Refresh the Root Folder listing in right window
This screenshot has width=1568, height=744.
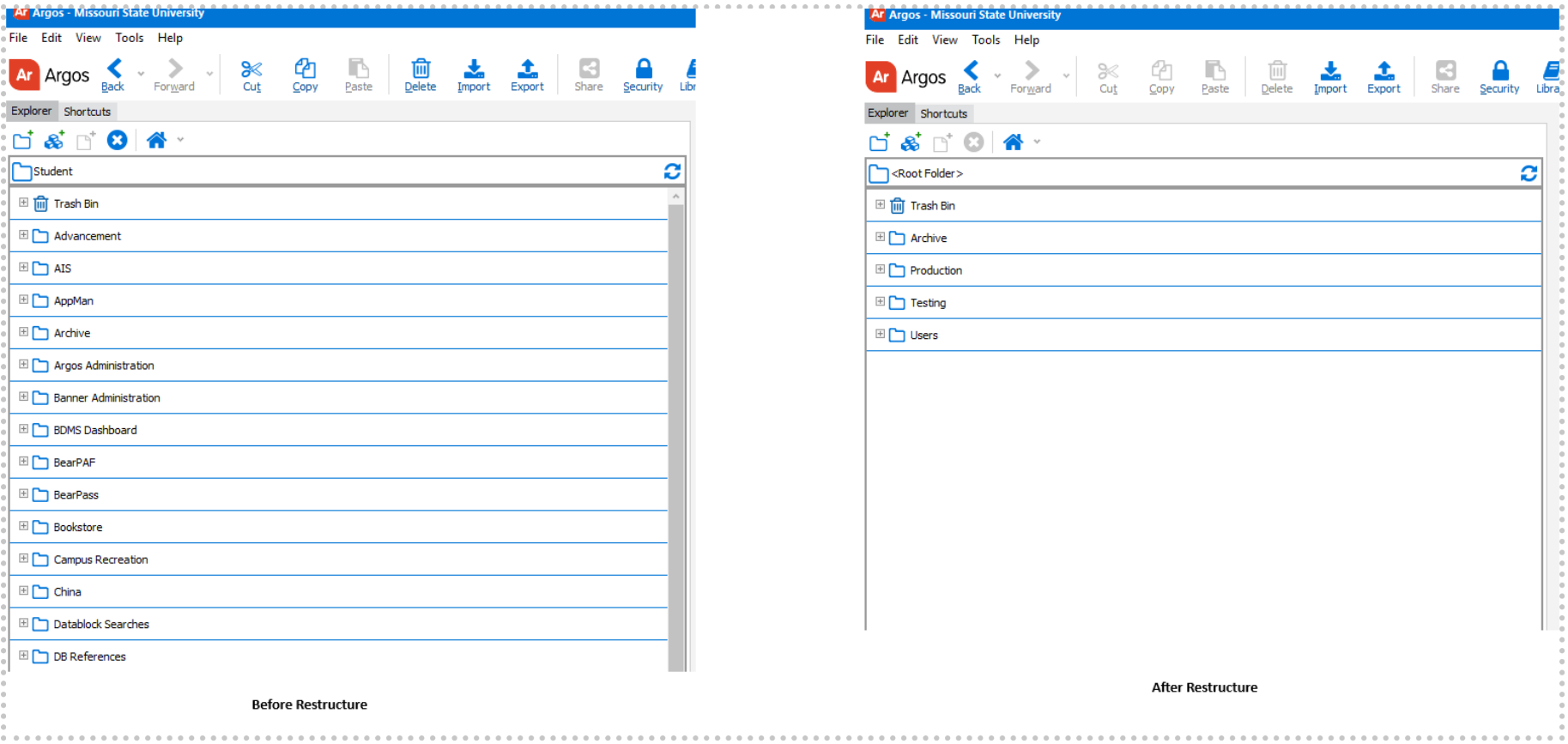click(1529, 174)
